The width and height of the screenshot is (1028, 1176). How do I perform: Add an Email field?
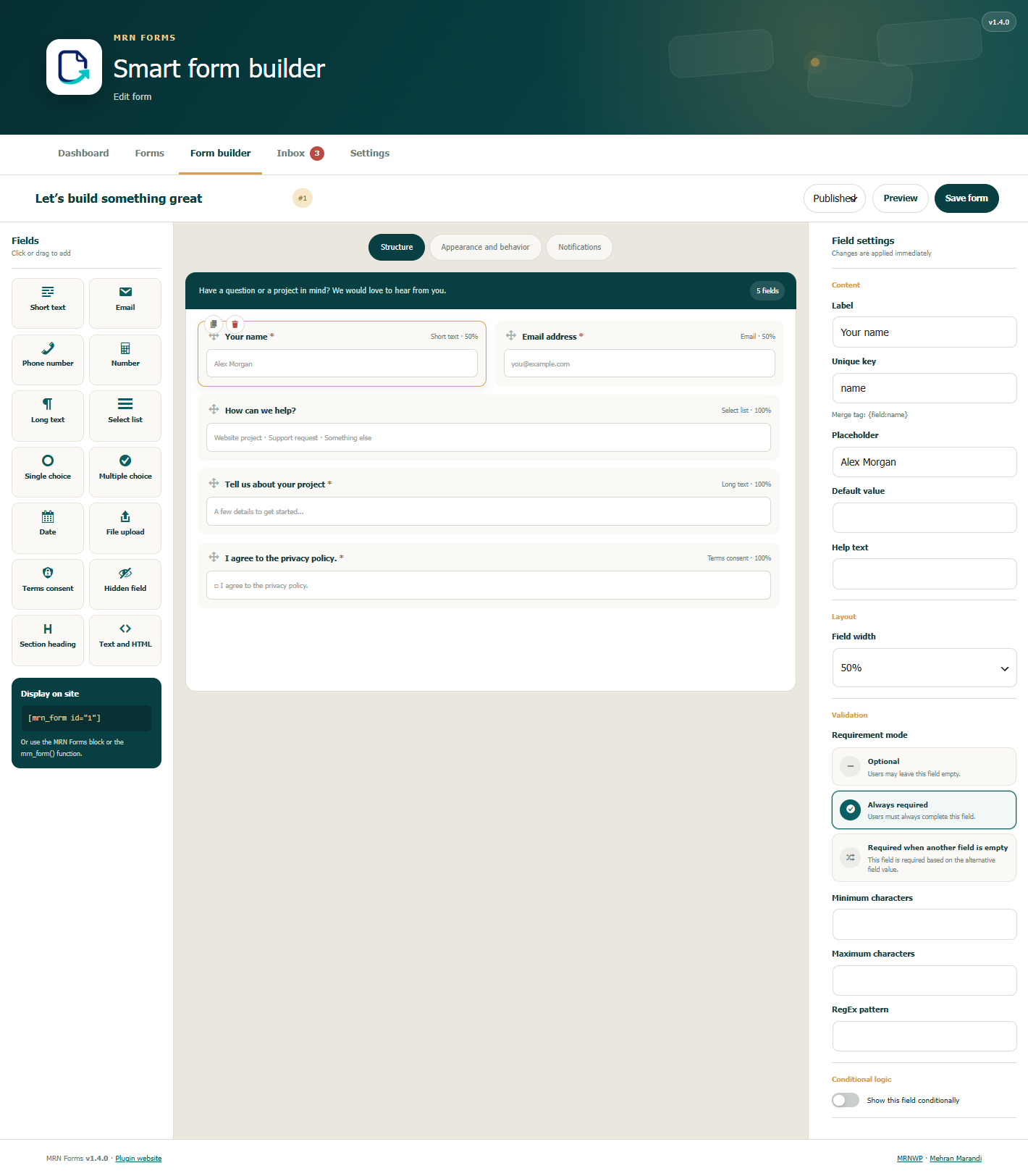125,303
